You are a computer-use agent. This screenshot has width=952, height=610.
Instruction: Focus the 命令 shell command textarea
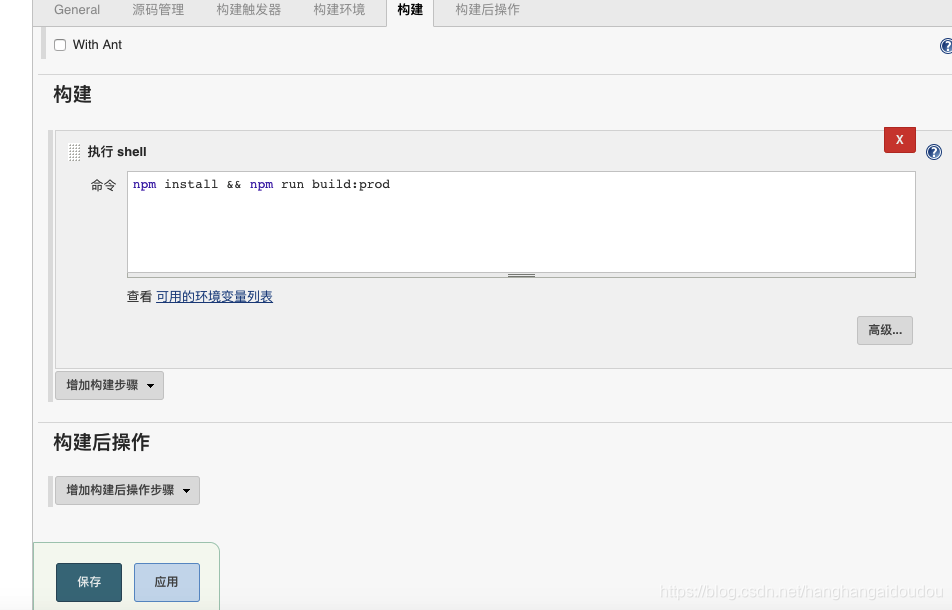pos(521,222)
